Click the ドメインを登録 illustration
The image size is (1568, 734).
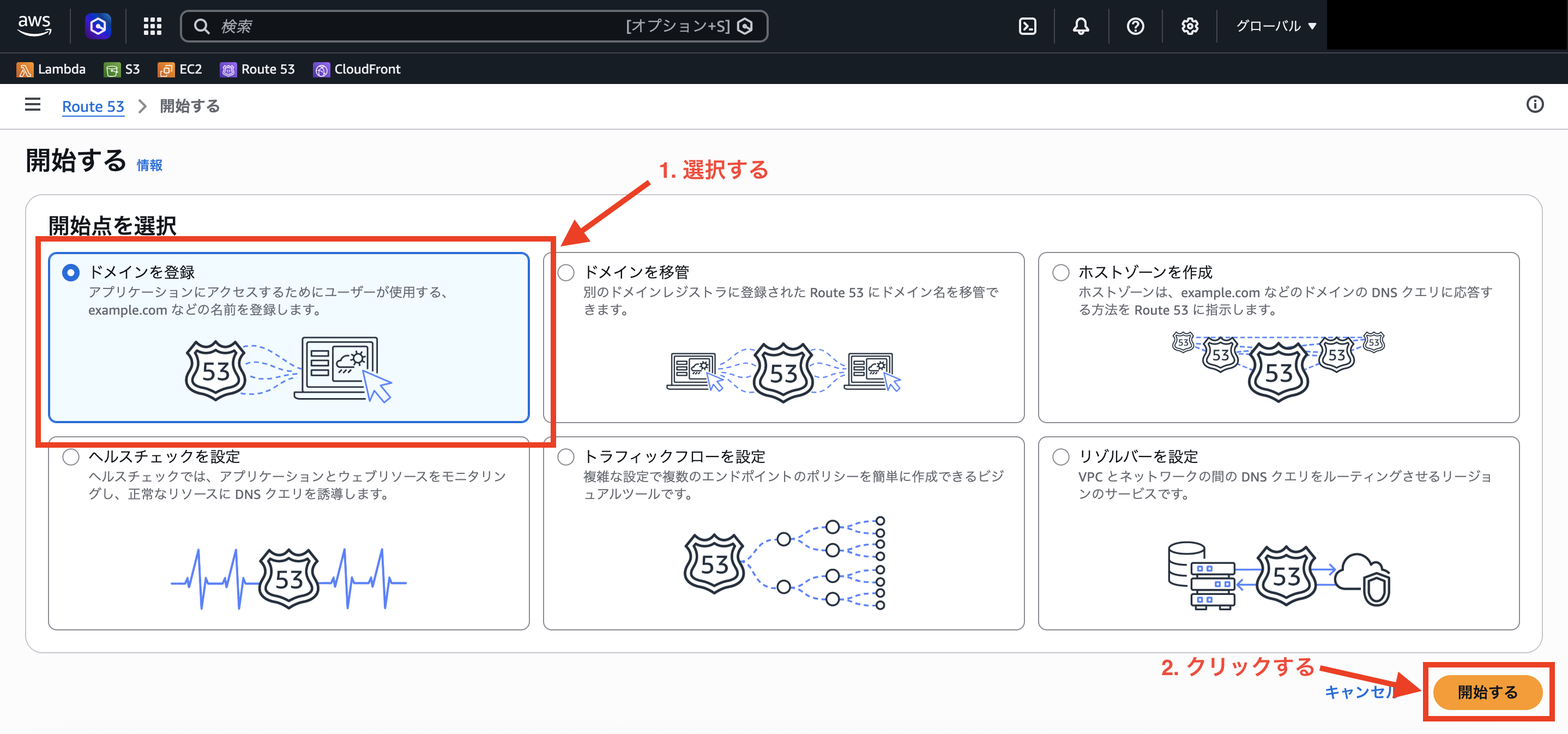coord(288,369)
